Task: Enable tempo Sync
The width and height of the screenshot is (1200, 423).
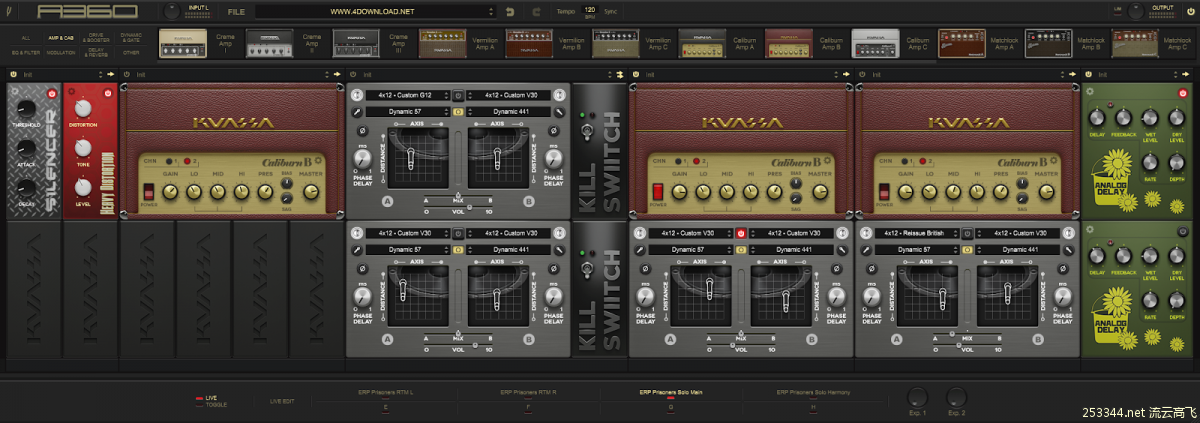Action: click(610, 12)
